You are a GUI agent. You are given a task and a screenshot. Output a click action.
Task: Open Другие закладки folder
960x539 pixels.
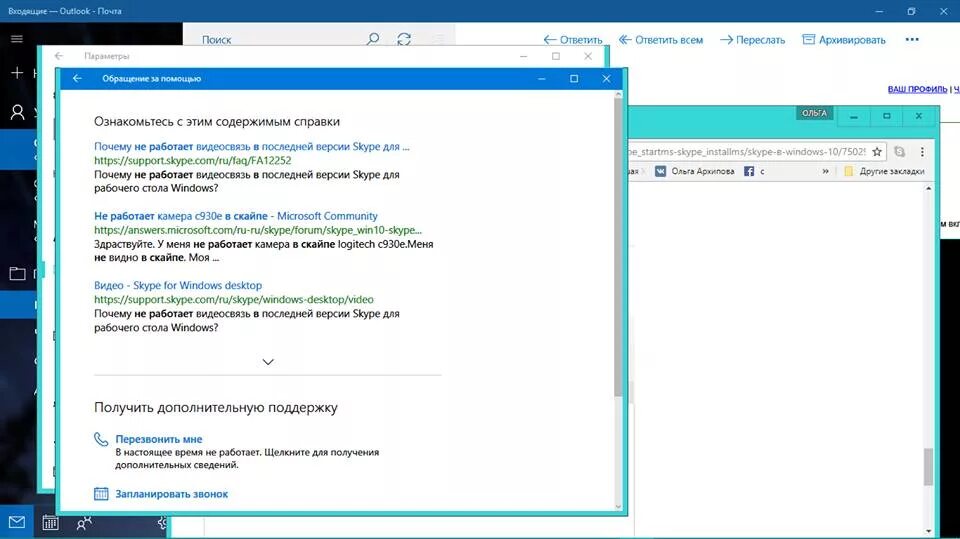click(884, 172)
